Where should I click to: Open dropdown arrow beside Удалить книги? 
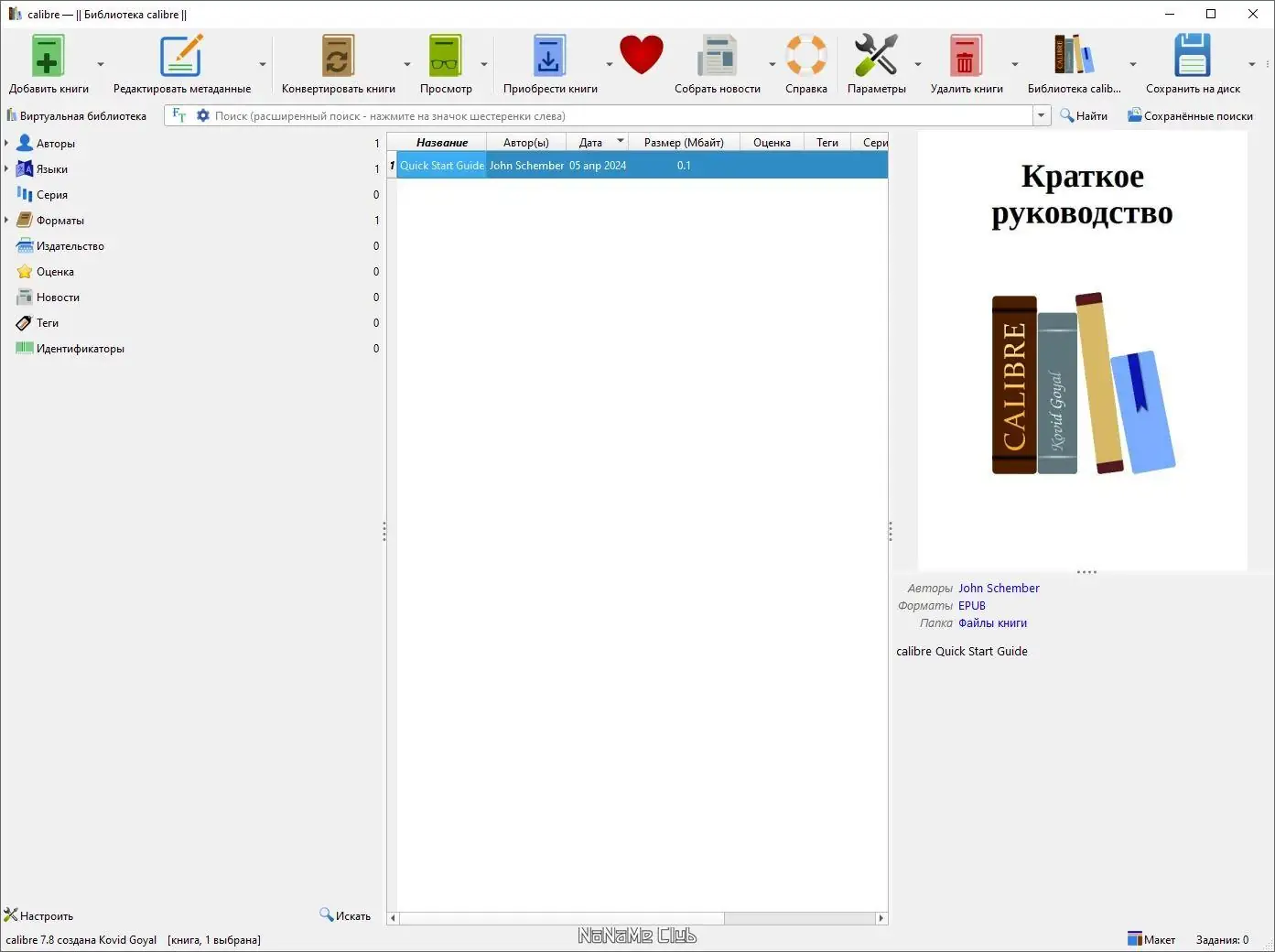click(1015, 64)
